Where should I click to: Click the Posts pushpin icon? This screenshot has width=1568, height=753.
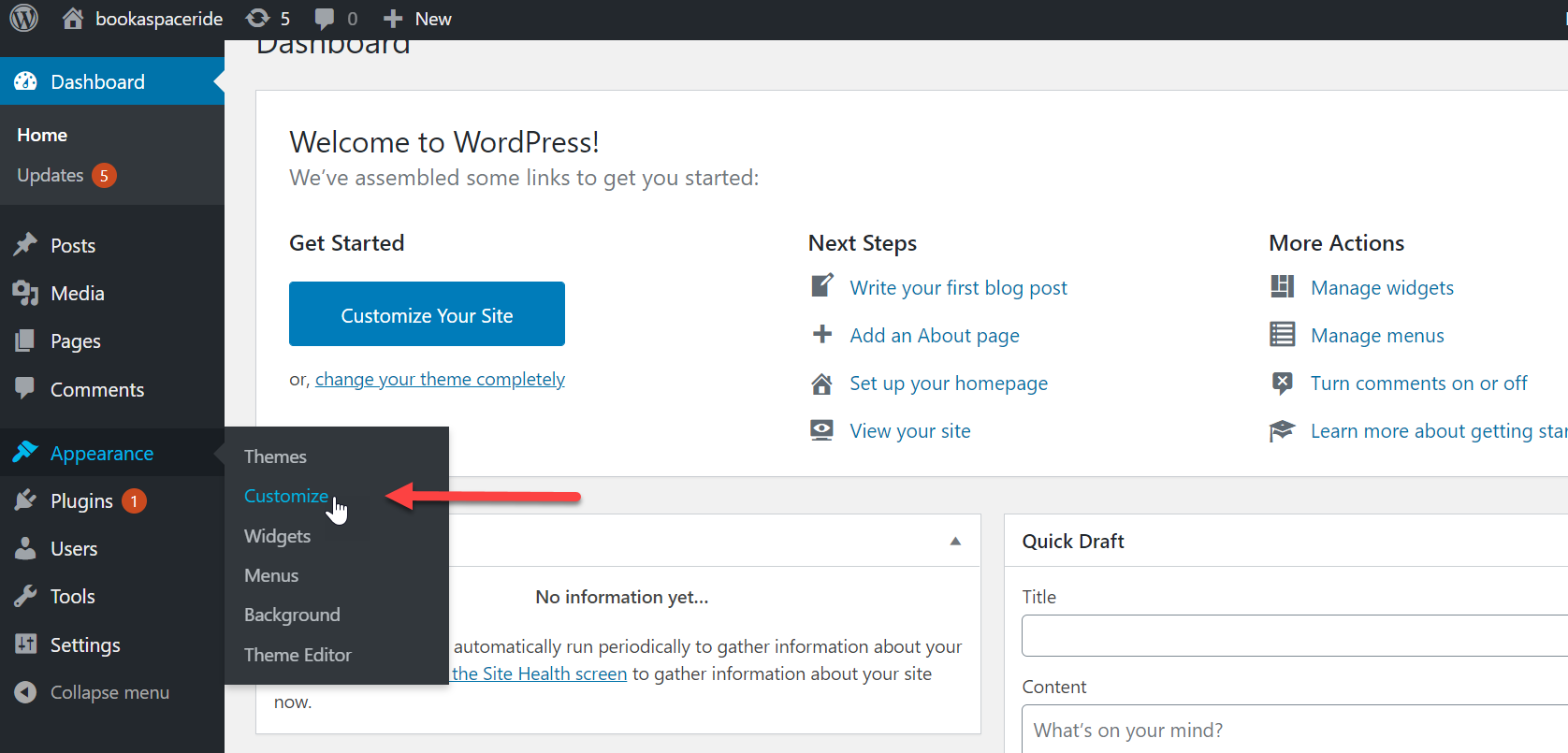pyautogui.click(x=25, y=244)
